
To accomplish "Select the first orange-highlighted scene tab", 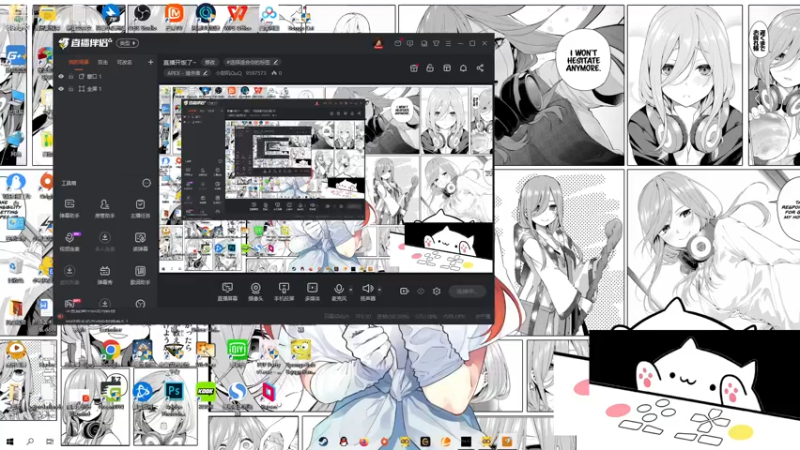I will [x=79, y=62].
